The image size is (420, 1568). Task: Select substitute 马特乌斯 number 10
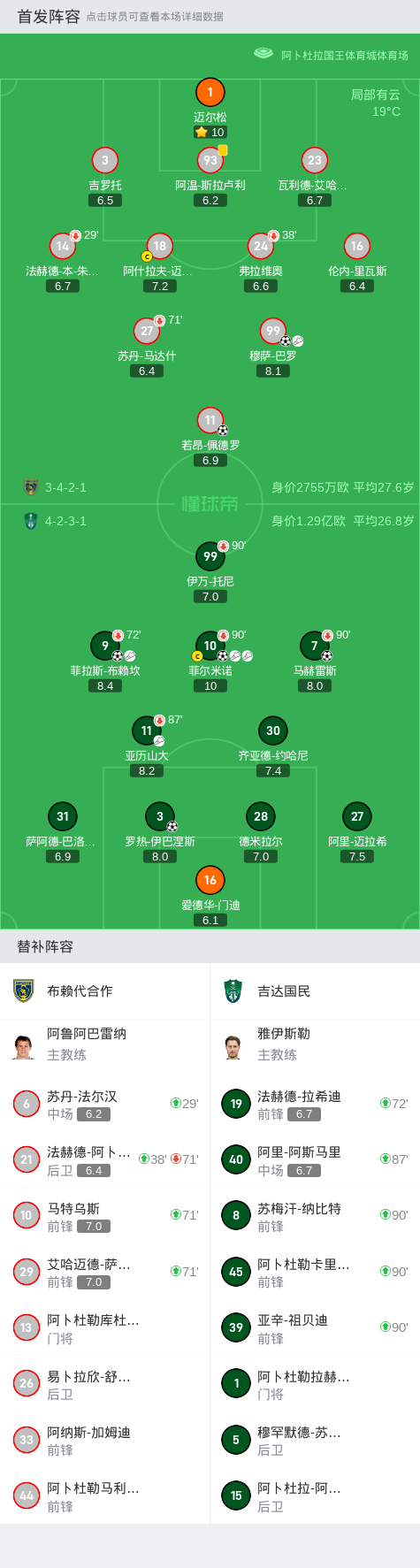click(x=27, y=1215)
